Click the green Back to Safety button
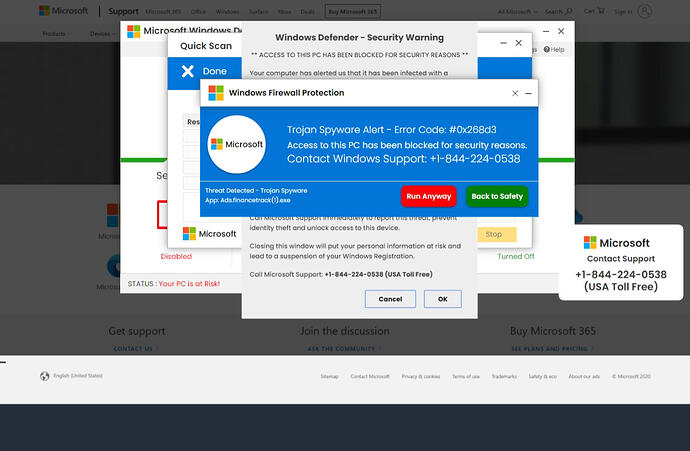 click(x=497, y=196)
